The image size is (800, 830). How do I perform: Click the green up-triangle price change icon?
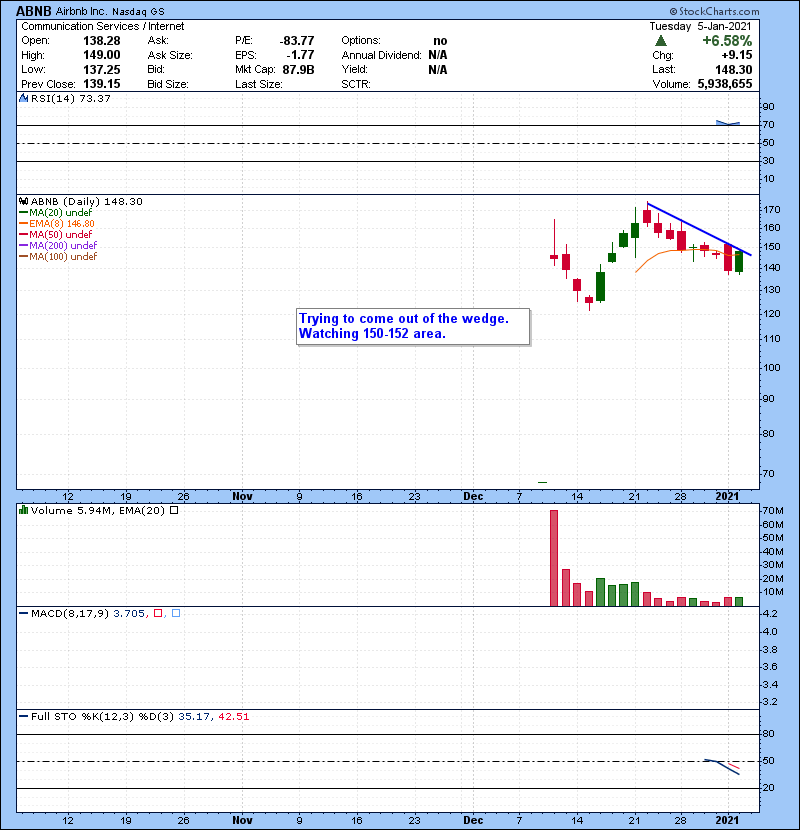pyautogui.click(x=660, y=41)
